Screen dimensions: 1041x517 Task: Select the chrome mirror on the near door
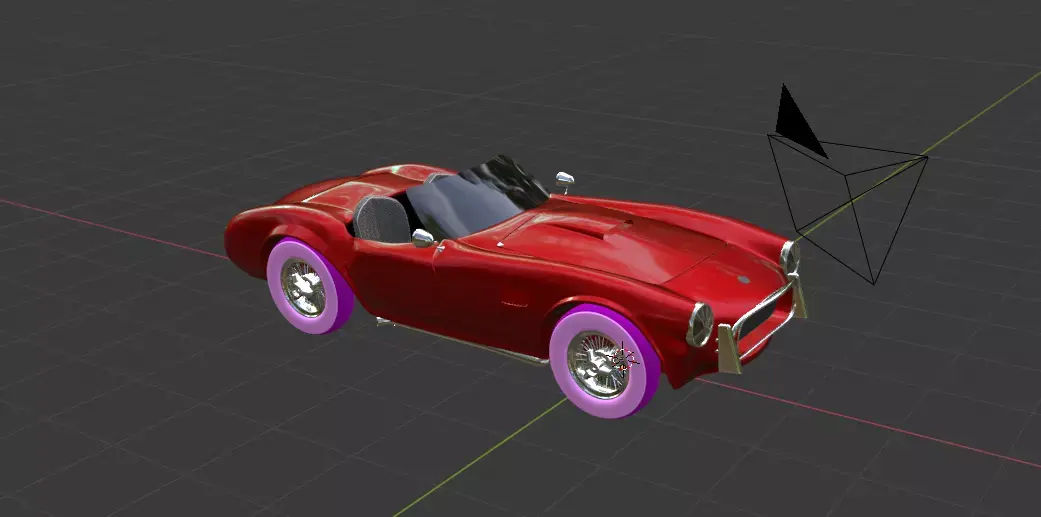pos(423,238)
